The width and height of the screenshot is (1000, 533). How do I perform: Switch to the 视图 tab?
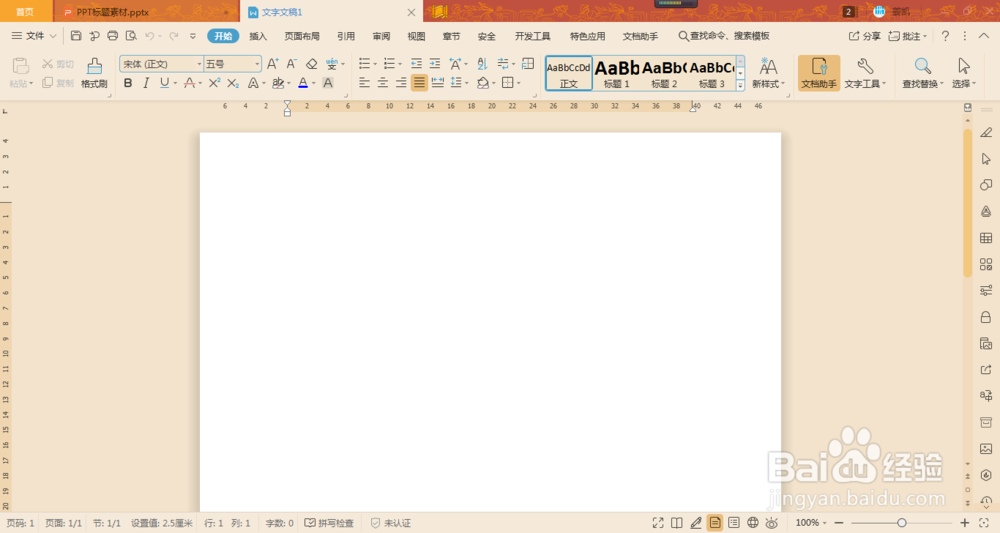tap(416, 36)
